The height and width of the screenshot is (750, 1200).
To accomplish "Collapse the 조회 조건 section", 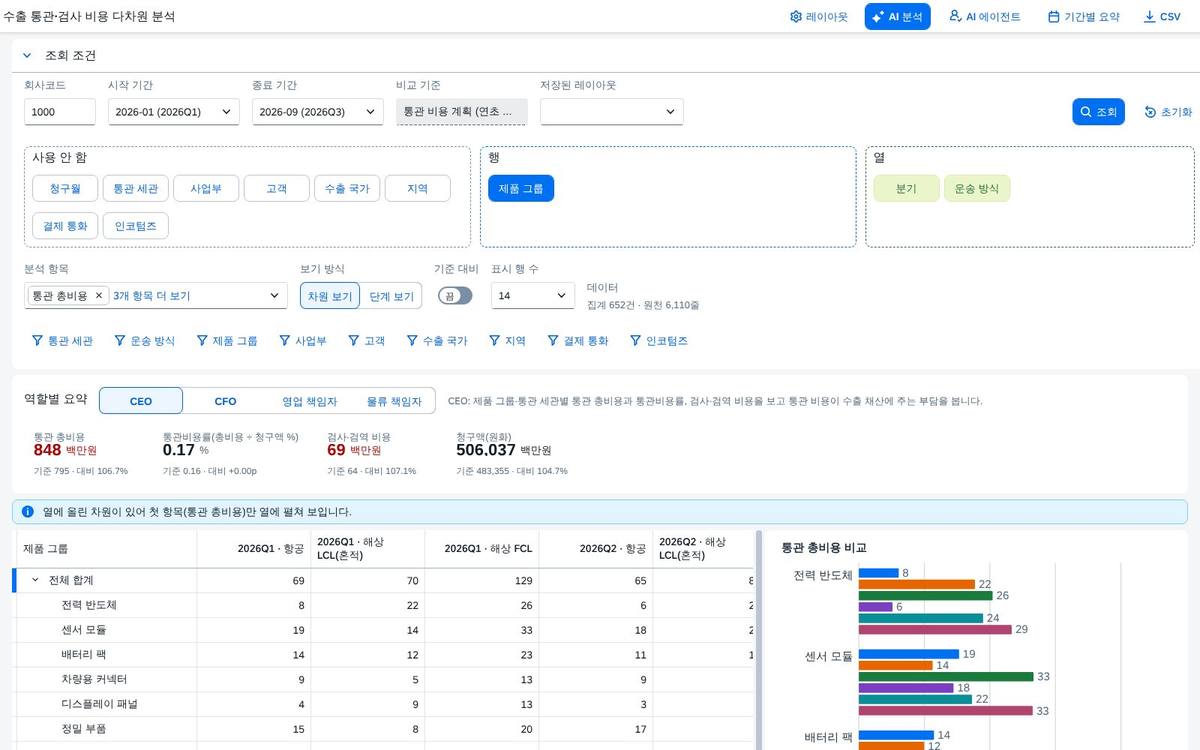I will coord(27,56).
